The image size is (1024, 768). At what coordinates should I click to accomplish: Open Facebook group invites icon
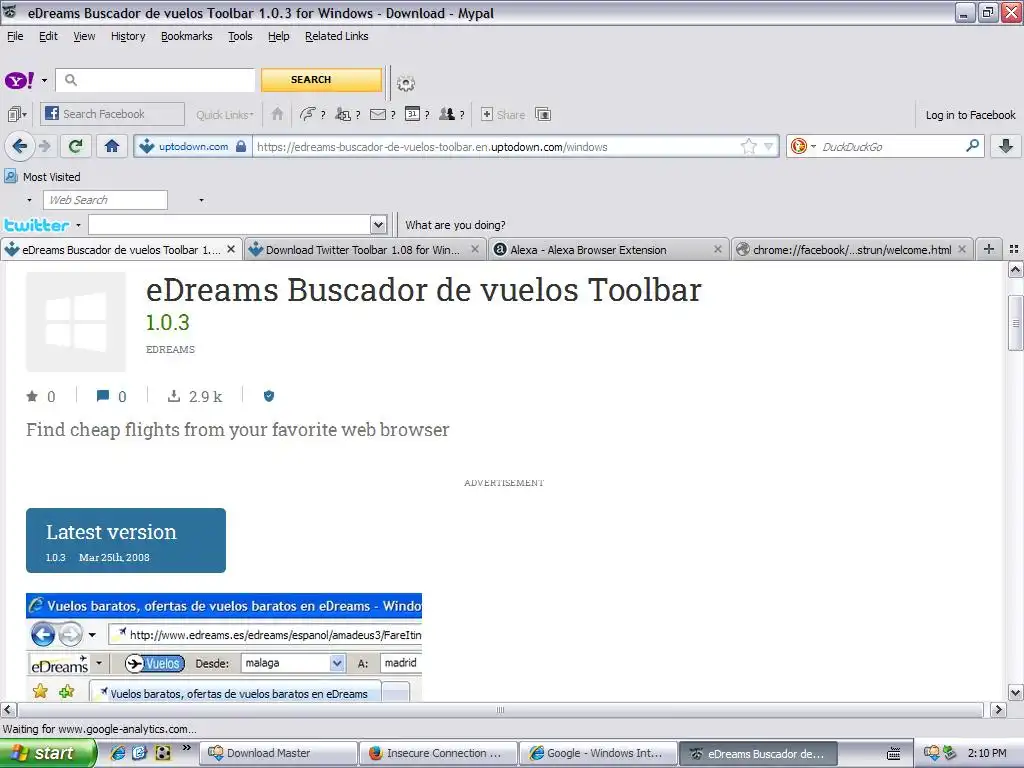[447, 114]
